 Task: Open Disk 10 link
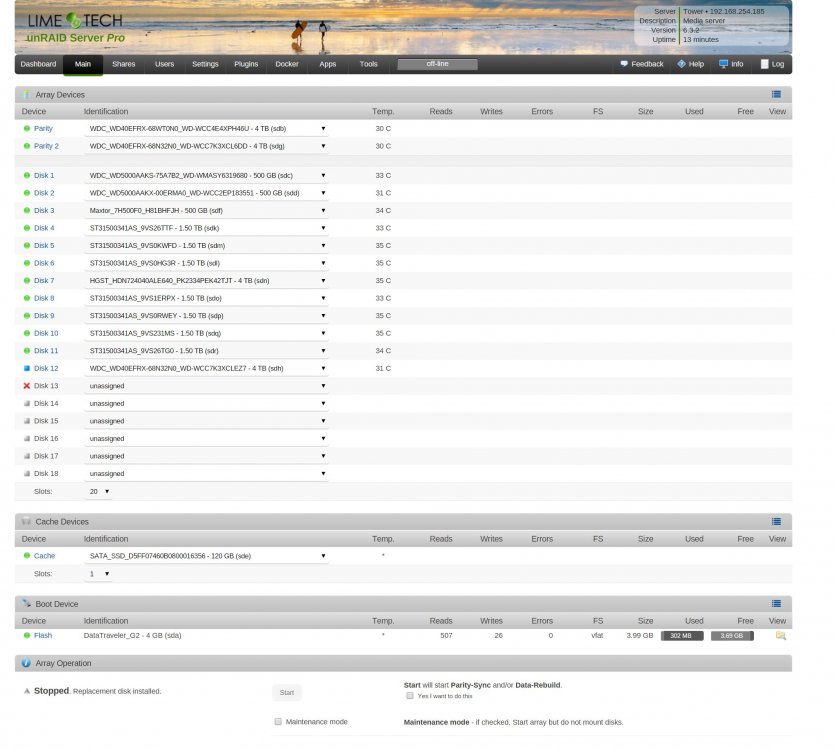46,333
